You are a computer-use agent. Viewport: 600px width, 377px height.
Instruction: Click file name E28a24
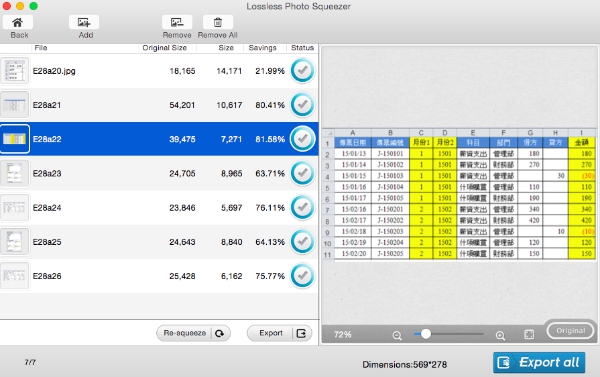47,207
